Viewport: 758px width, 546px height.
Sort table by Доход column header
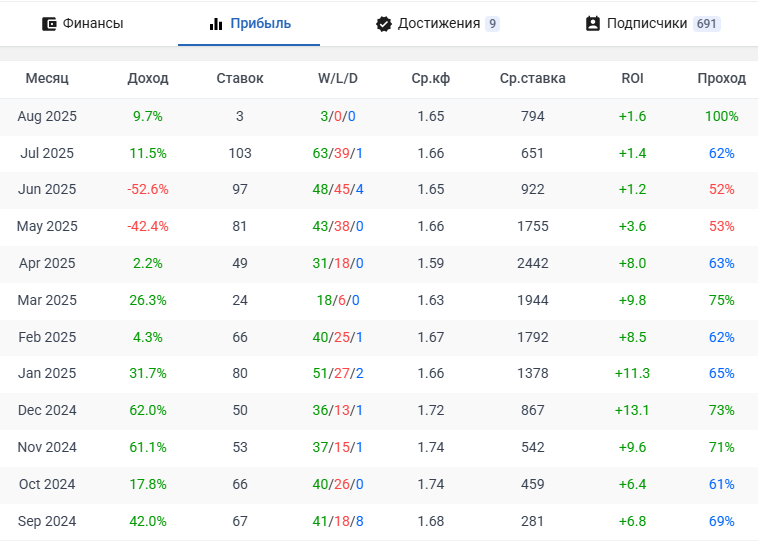click(x=148, y=78)
